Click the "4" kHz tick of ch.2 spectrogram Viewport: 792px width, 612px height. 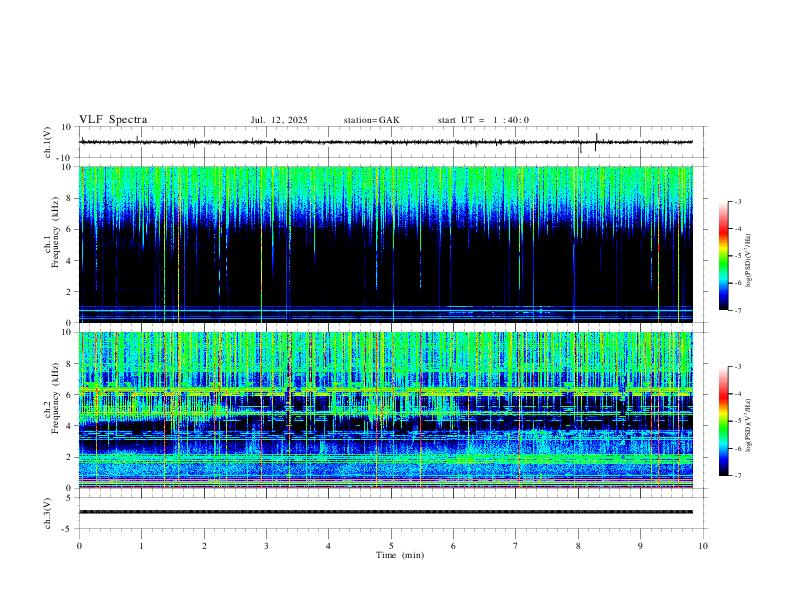tap(70, 426)
